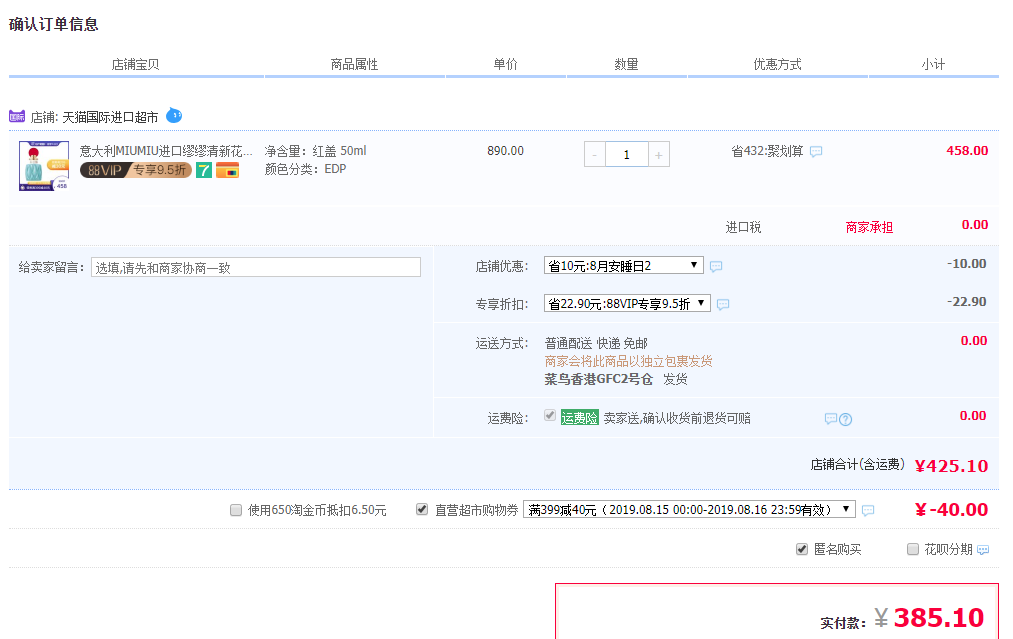Screen dimensions: 1013x639
Task: Click the credit card payment badge icon
Action: click(227, 170)
